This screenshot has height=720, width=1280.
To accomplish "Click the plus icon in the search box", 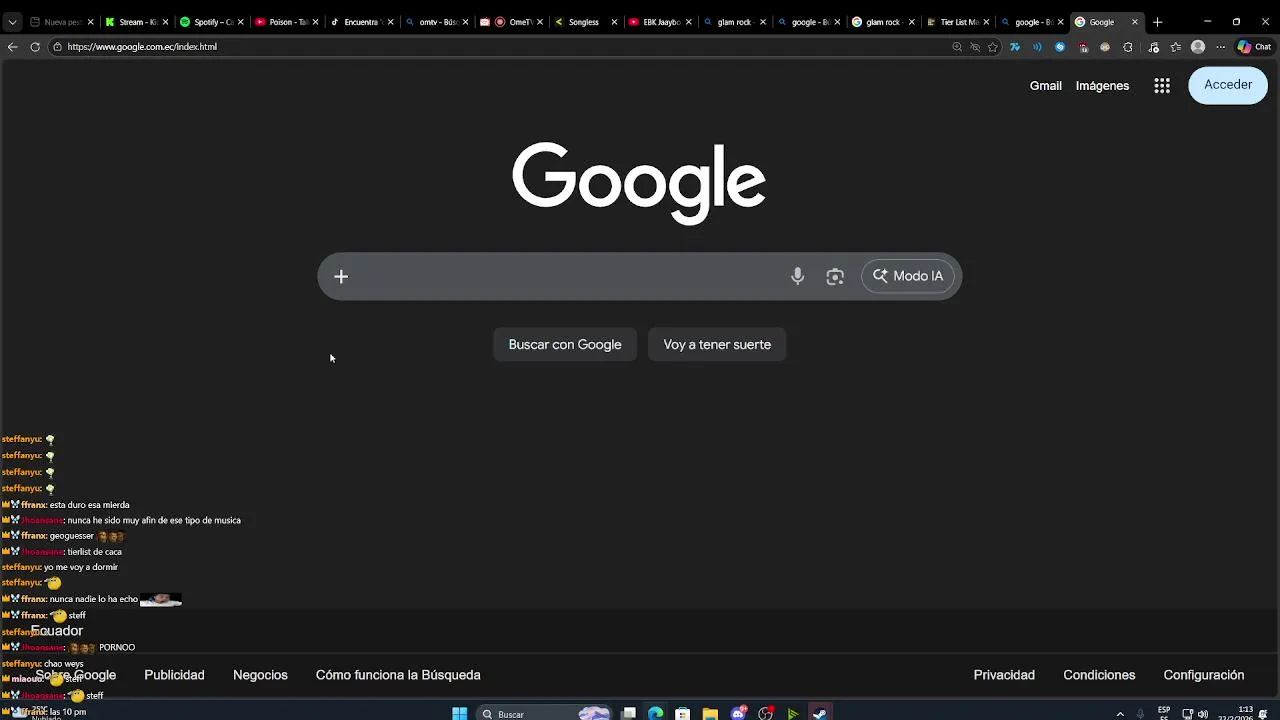I will pos(341,277).
